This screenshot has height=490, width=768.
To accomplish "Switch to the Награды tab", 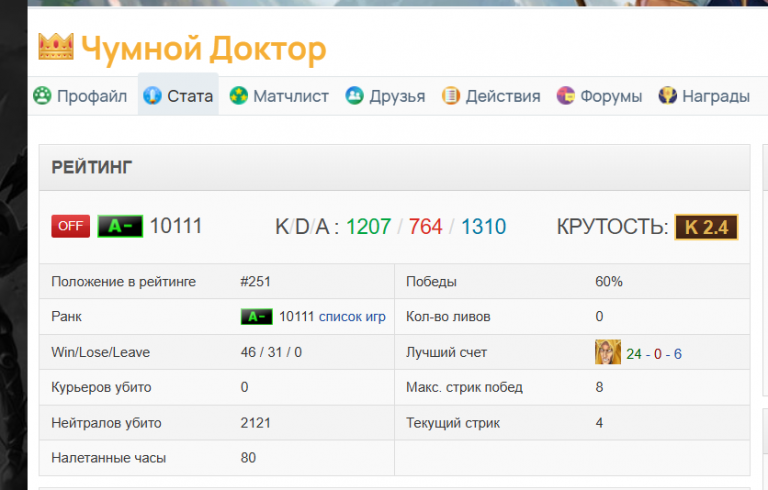I will click(x=704, y=96).
